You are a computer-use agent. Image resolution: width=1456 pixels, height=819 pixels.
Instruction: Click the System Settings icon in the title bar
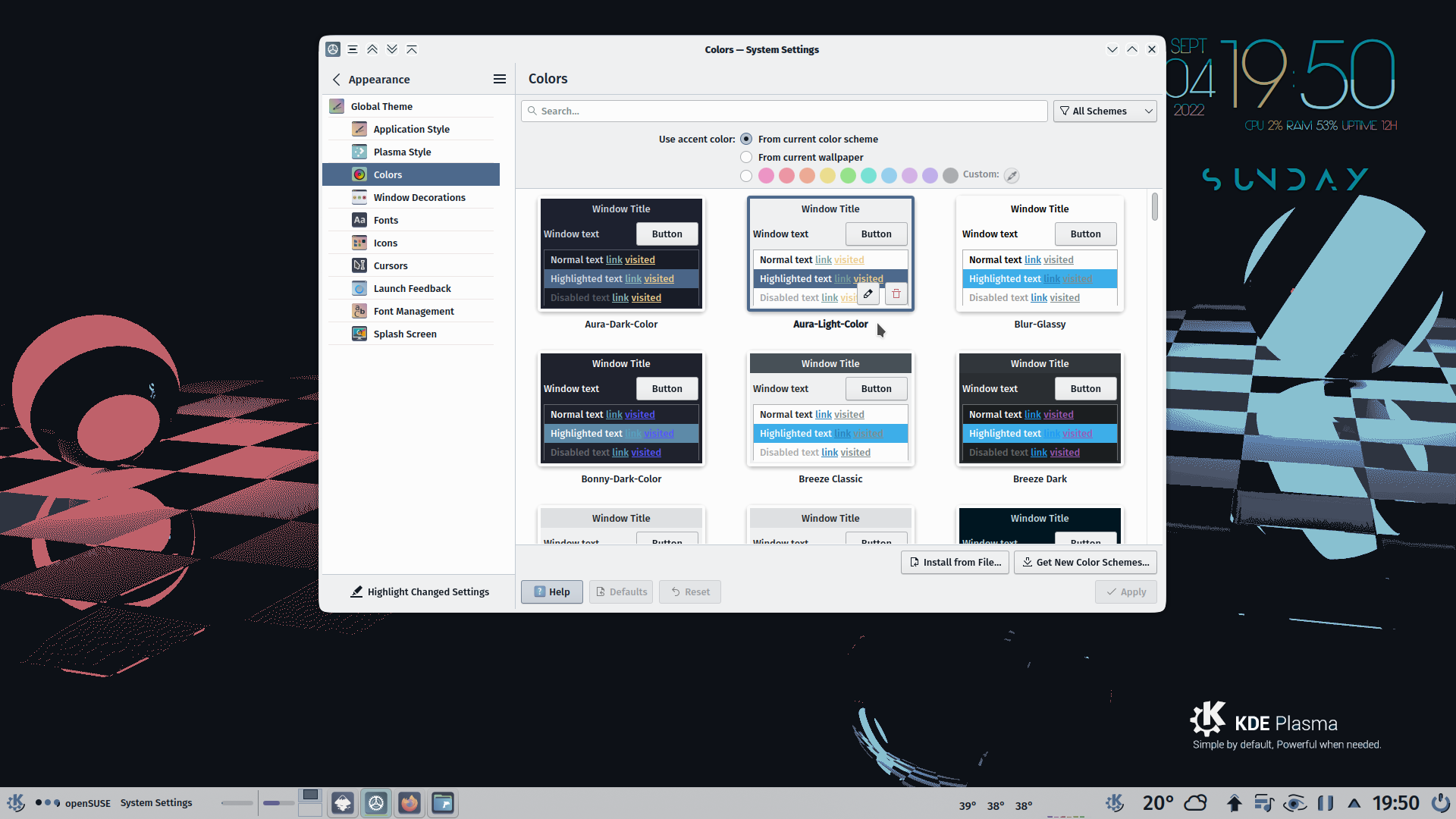click(333, 49)
